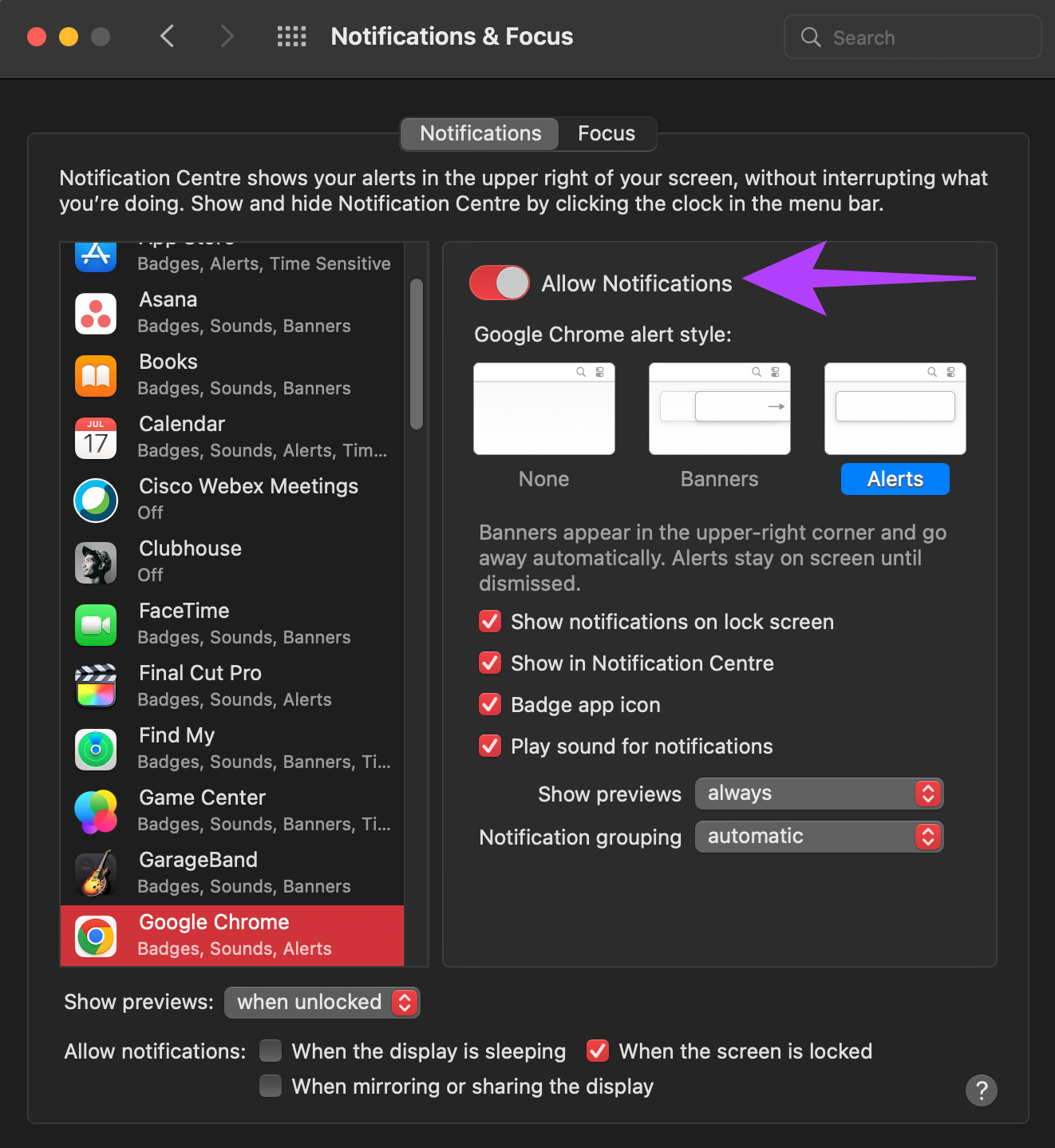This screenshot has width=1055, height=1148.
Task: Choose the Alerts alert style thumbnail
Action: coord(895,409)
